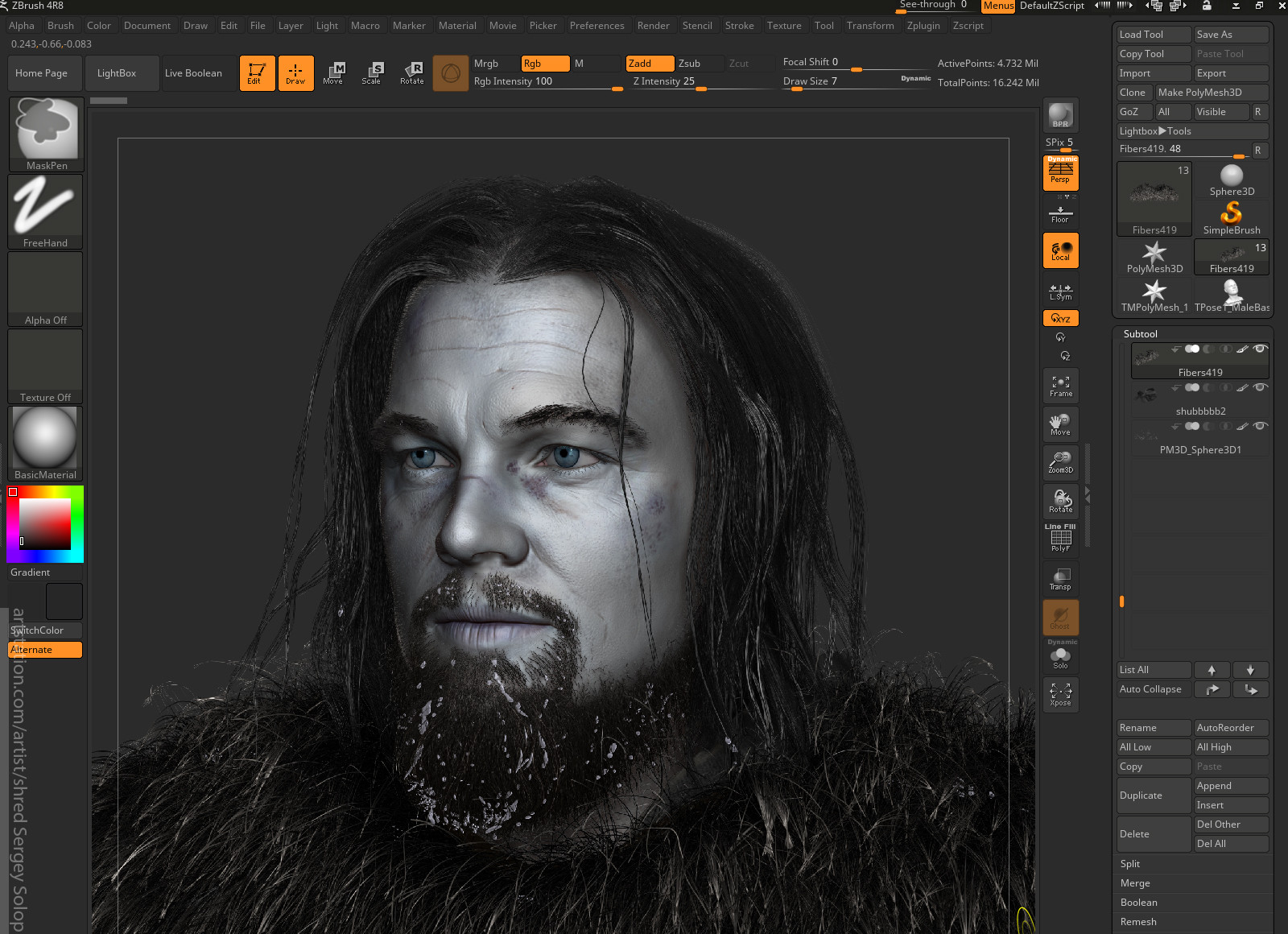Screen dimensions: 1288x934
Task: Toggle Live Boolean mode
Action: coord(198,73)
